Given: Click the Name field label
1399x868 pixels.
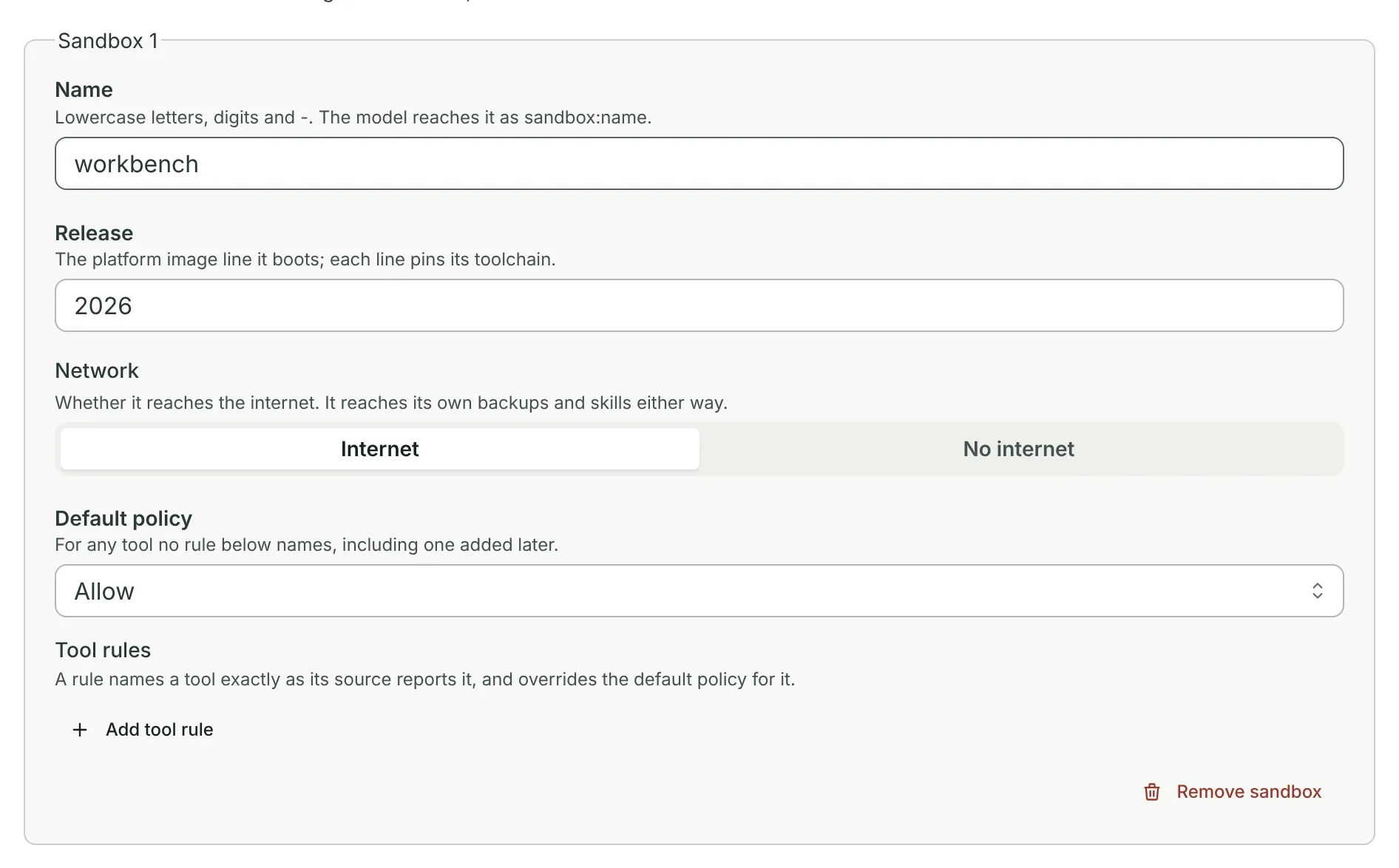Looking at the screenshot, I should (84, 89).
